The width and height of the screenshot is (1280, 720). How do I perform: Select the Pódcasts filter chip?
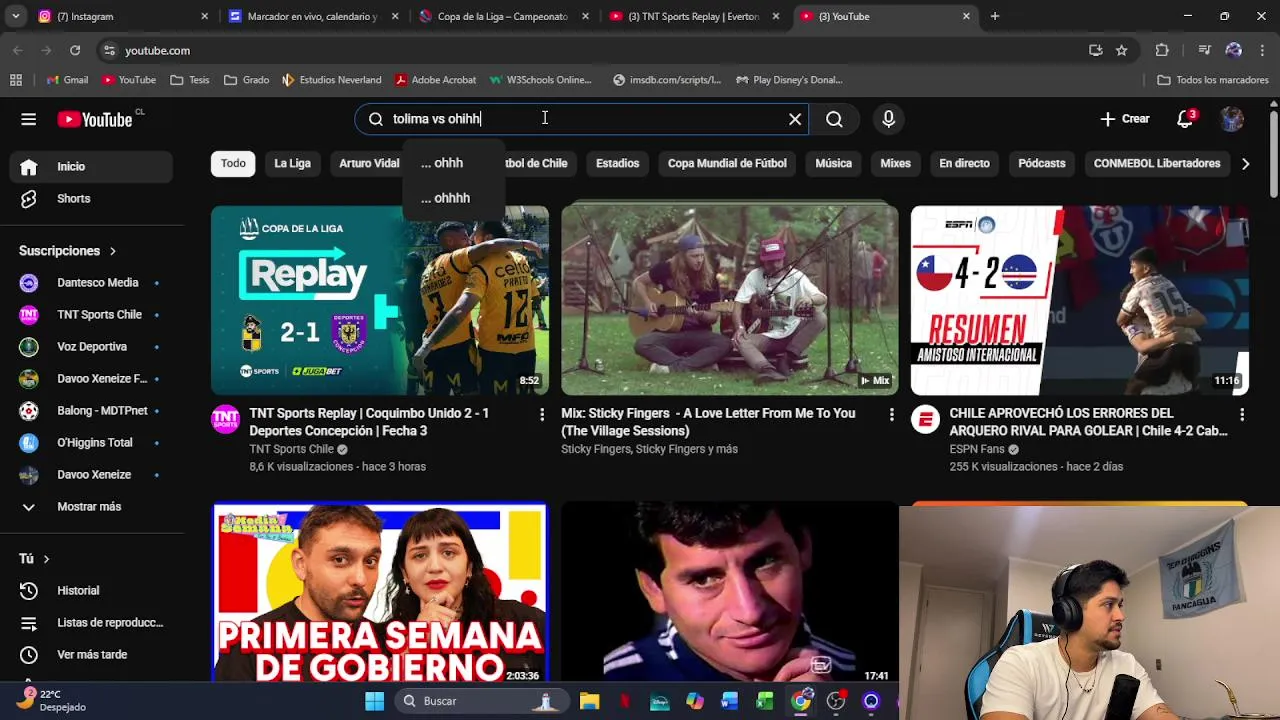click(1041, 163)
